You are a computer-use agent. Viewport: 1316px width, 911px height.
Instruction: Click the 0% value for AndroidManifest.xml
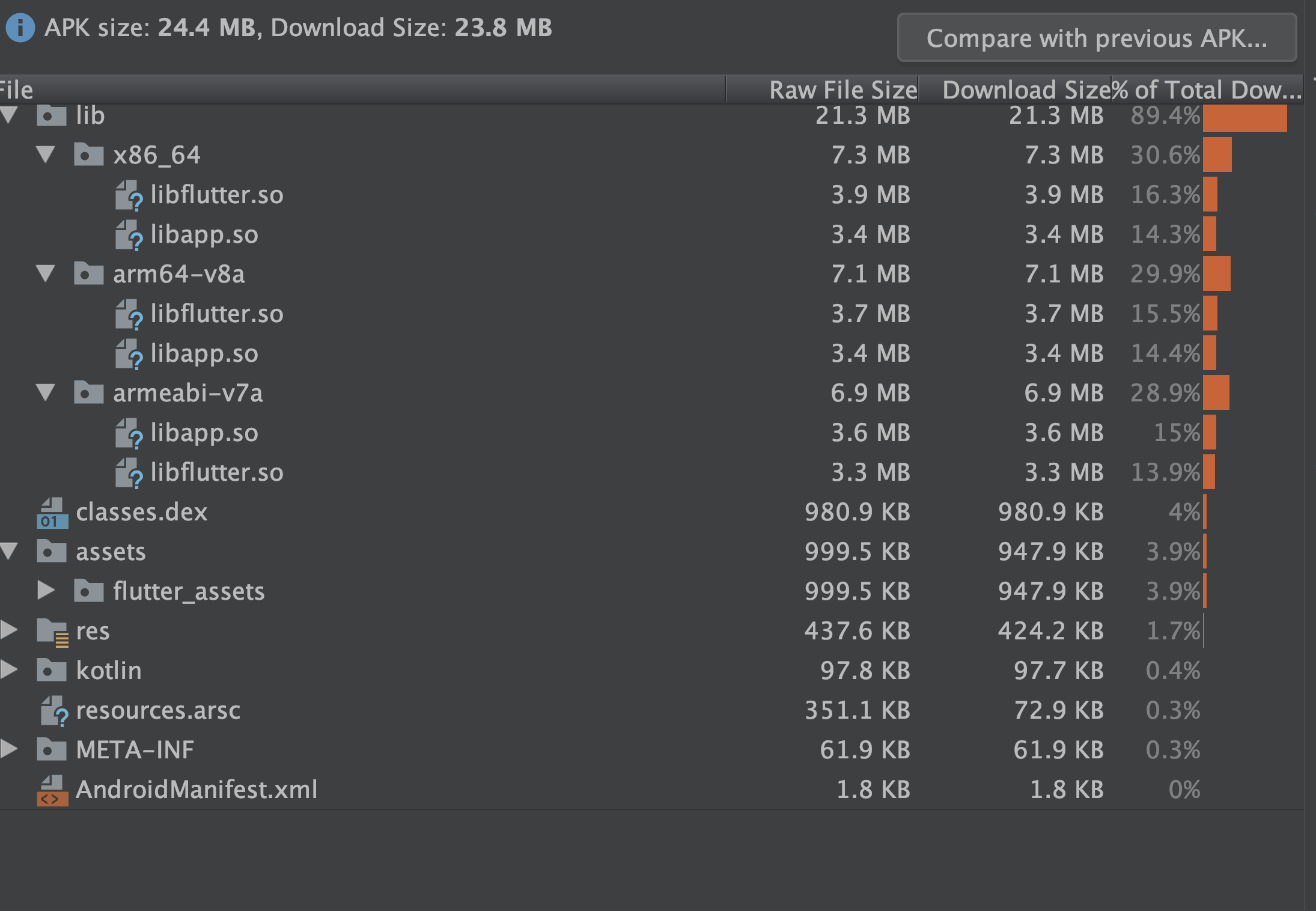1184,790
